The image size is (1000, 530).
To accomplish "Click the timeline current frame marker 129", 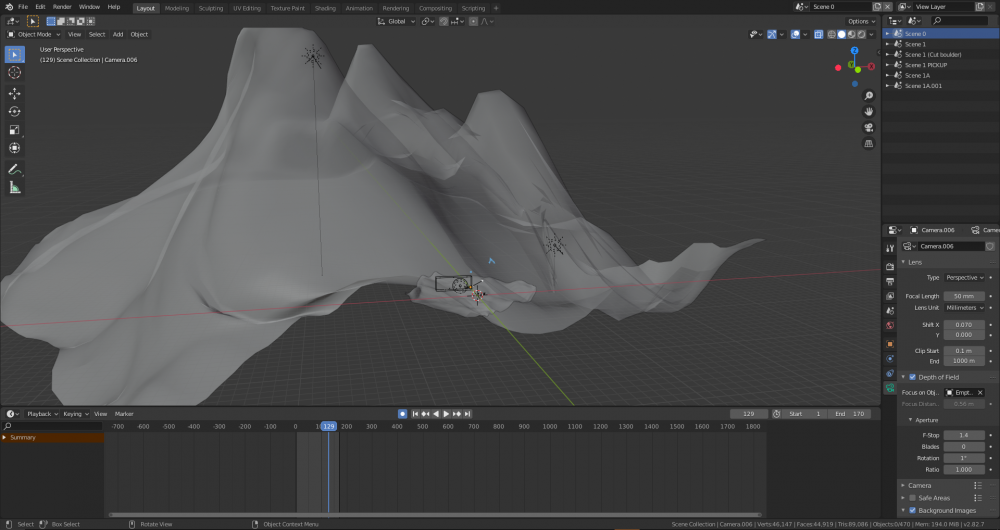I will click(328, 426).
